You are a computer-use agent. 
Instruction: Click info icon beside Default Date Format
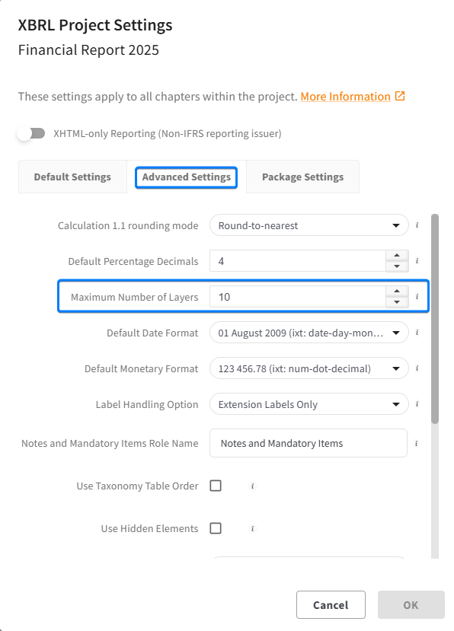(417, 332)
